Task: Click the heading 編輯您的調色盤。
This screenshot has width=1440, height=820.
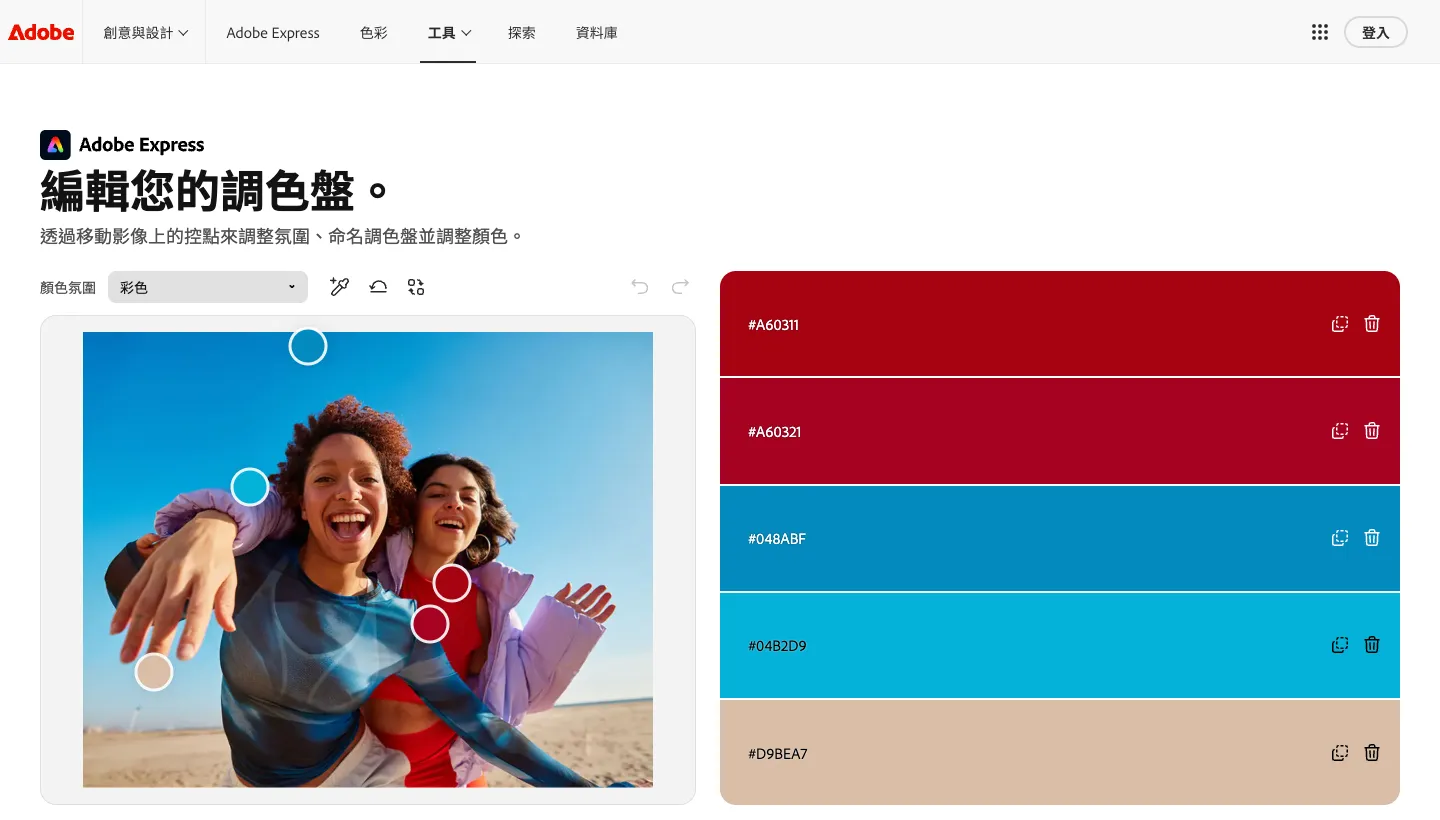Action: [214, 190]
